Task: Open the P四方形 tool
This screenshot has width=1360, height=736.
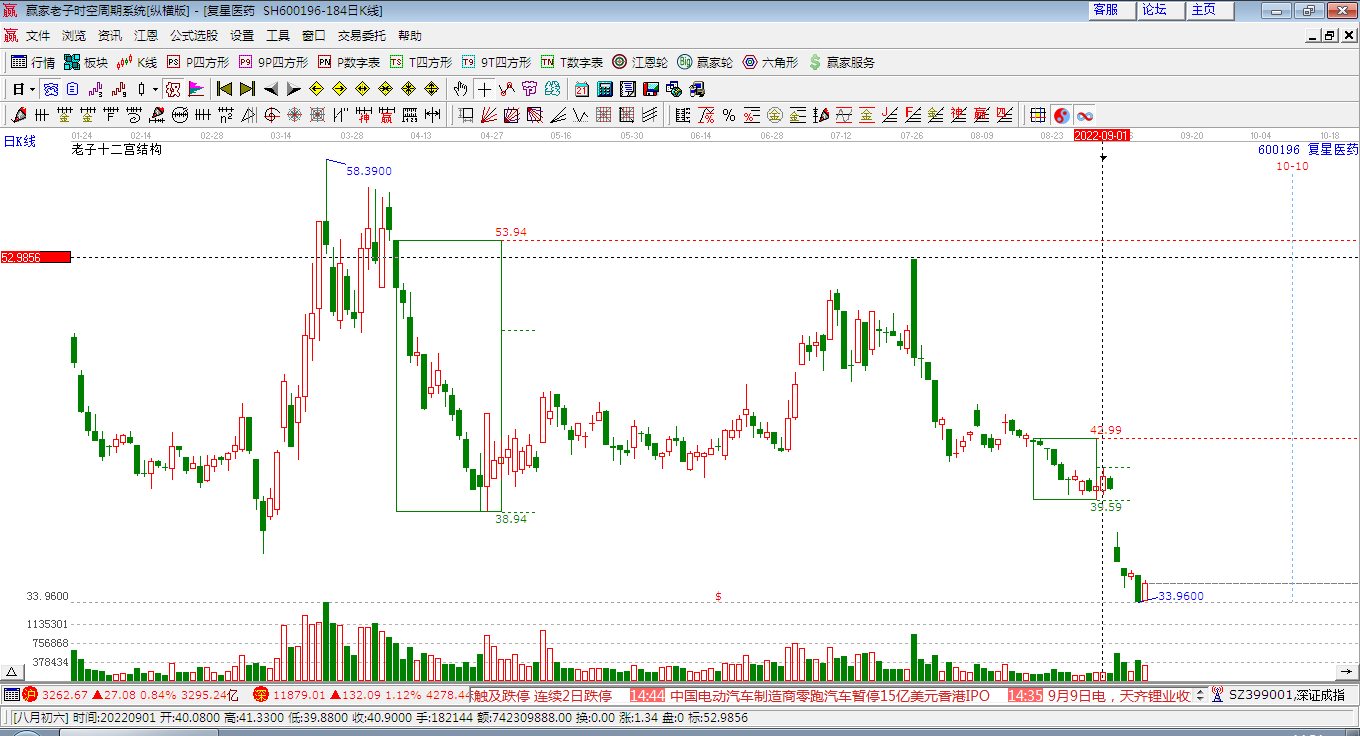Action: pyautogui.click(x=196, y=62)
